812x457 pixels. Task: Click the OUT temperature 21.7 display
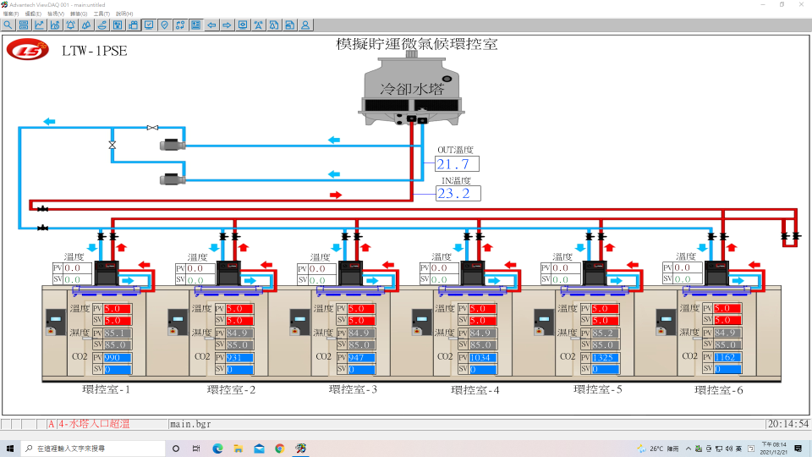click(457, 164)
